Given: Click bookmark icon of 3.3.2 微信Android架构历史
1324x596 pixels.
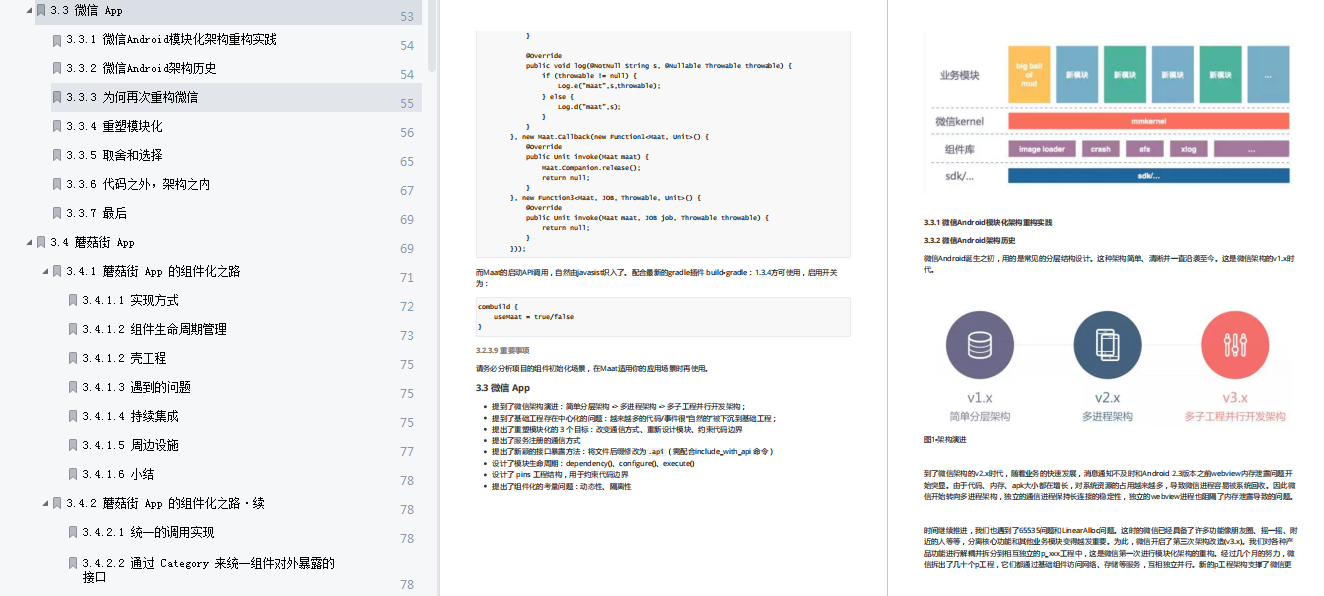Looking at the screenshot, I should tap(57, 68).
